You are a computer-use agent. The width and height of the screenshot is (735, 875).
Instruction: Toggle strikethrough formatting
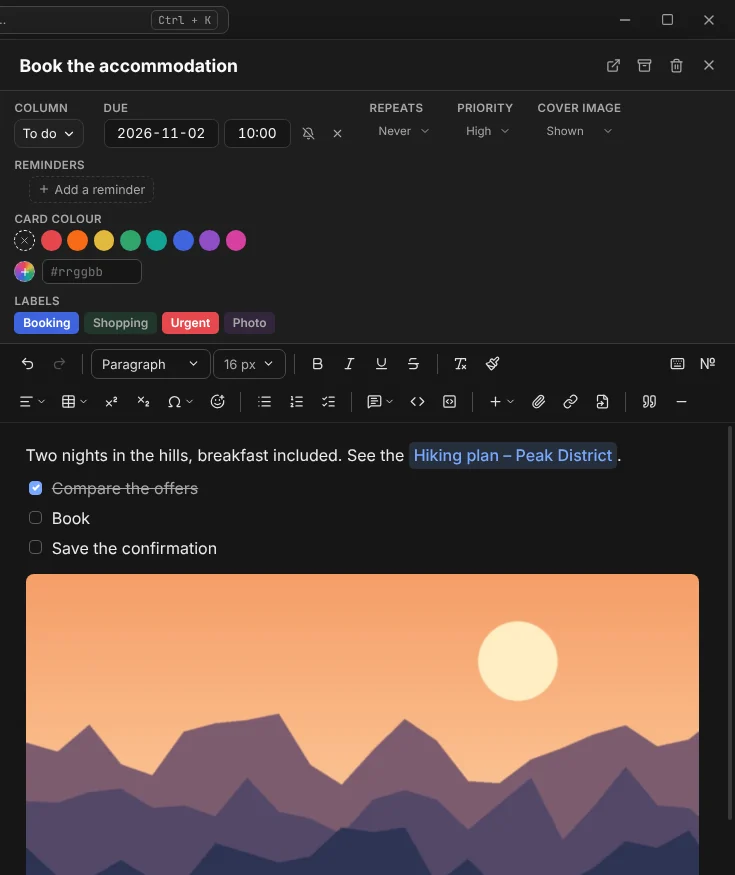tap(413, 364)
